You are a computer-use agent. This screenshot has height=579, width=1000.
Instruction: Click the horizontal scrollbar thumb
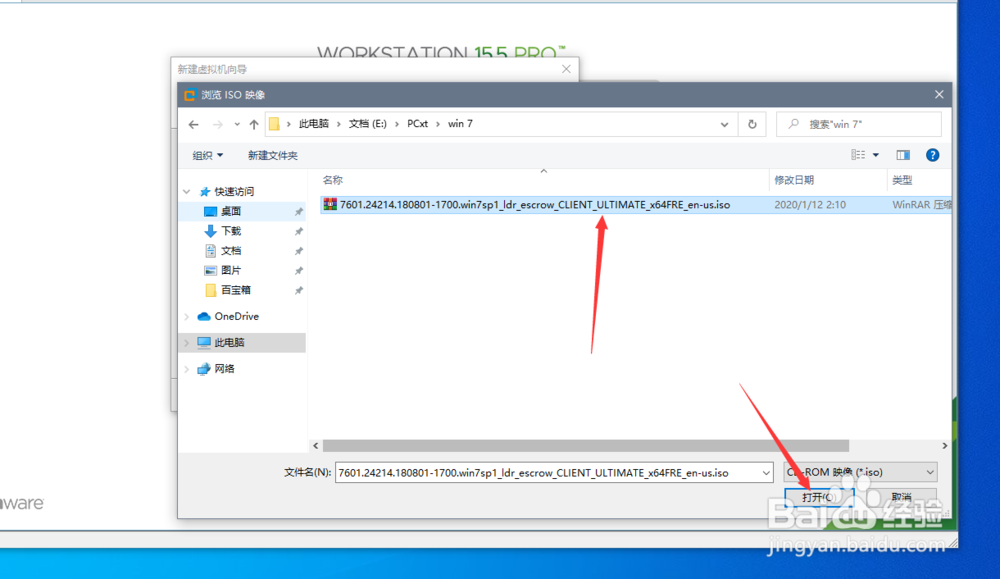[585, 446]
